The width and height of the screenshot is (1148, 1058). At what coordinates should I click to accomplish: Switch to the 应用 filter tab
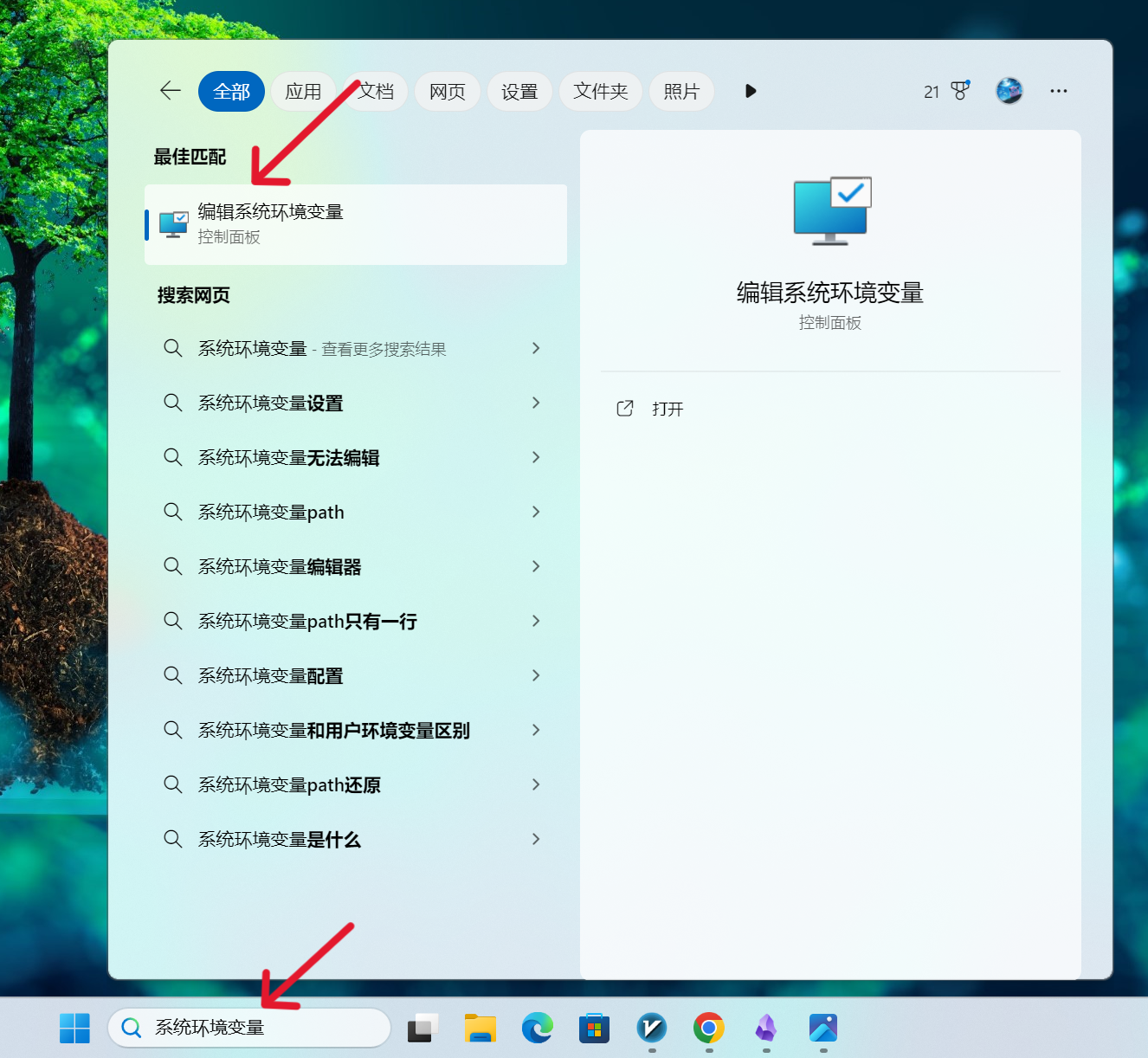pos(303,91)
